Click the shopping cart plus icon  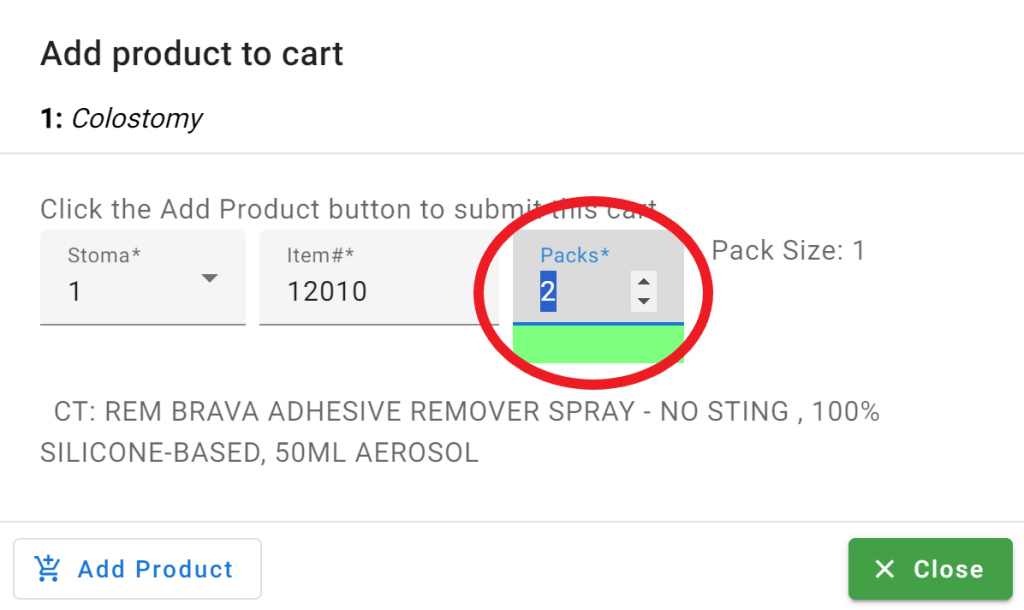click(47, 568)
